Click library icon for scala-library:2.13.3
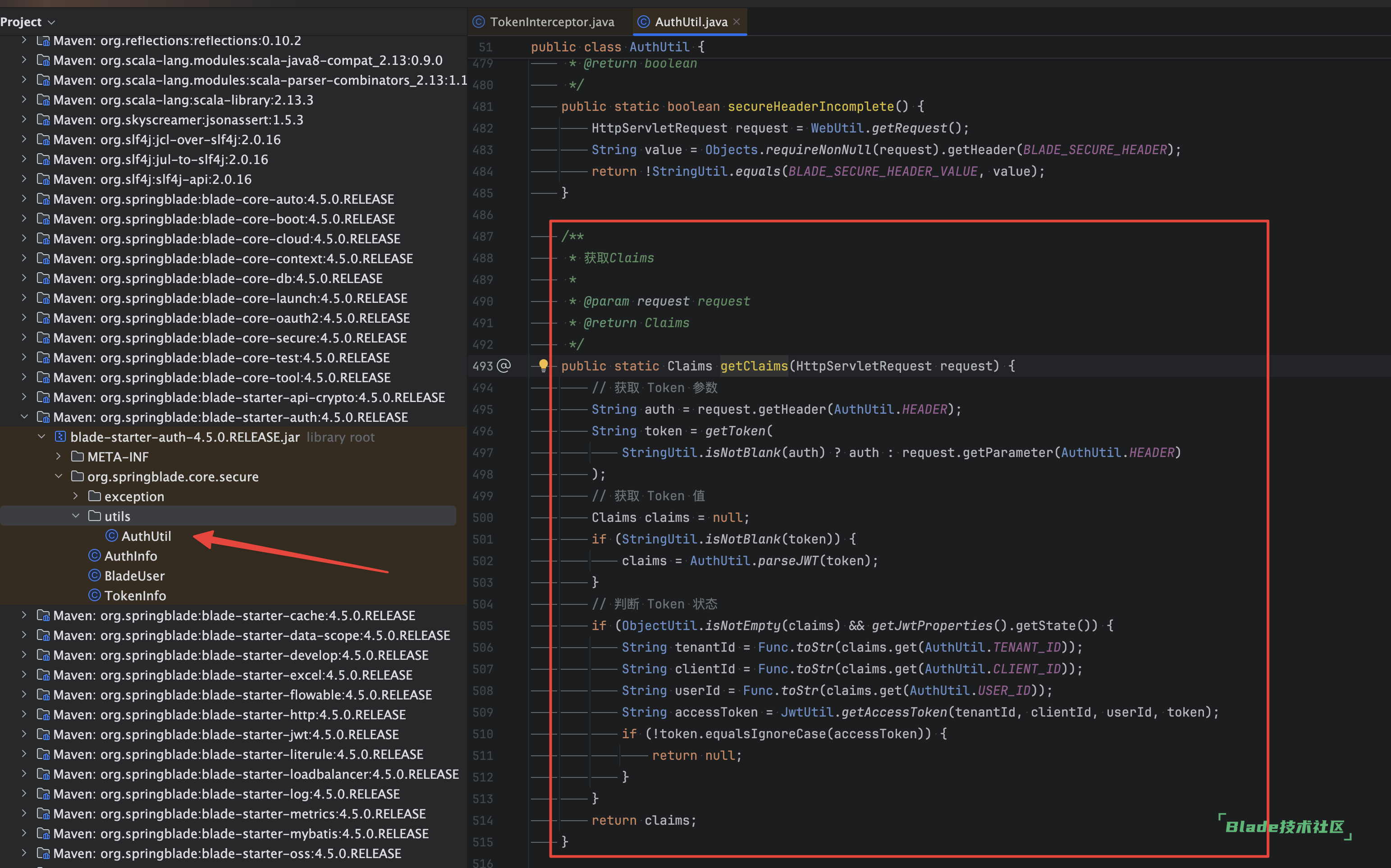The height and width of the screenshot is (868, 1391). [x=43, y=100]
